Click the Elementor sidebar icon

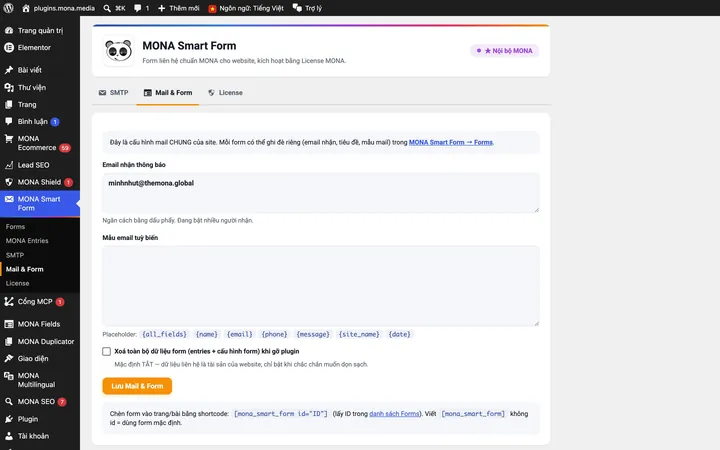(x=9, y=48)
